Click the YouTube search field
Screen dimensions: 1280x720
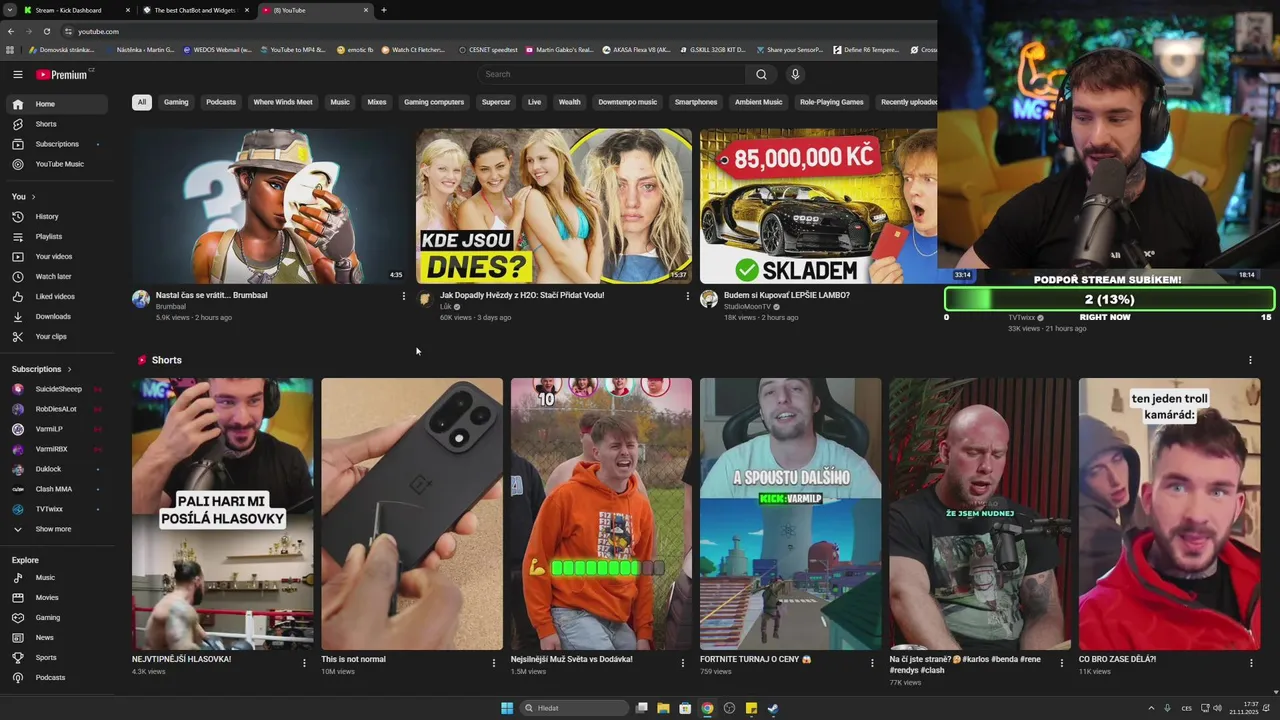[611, 74]
